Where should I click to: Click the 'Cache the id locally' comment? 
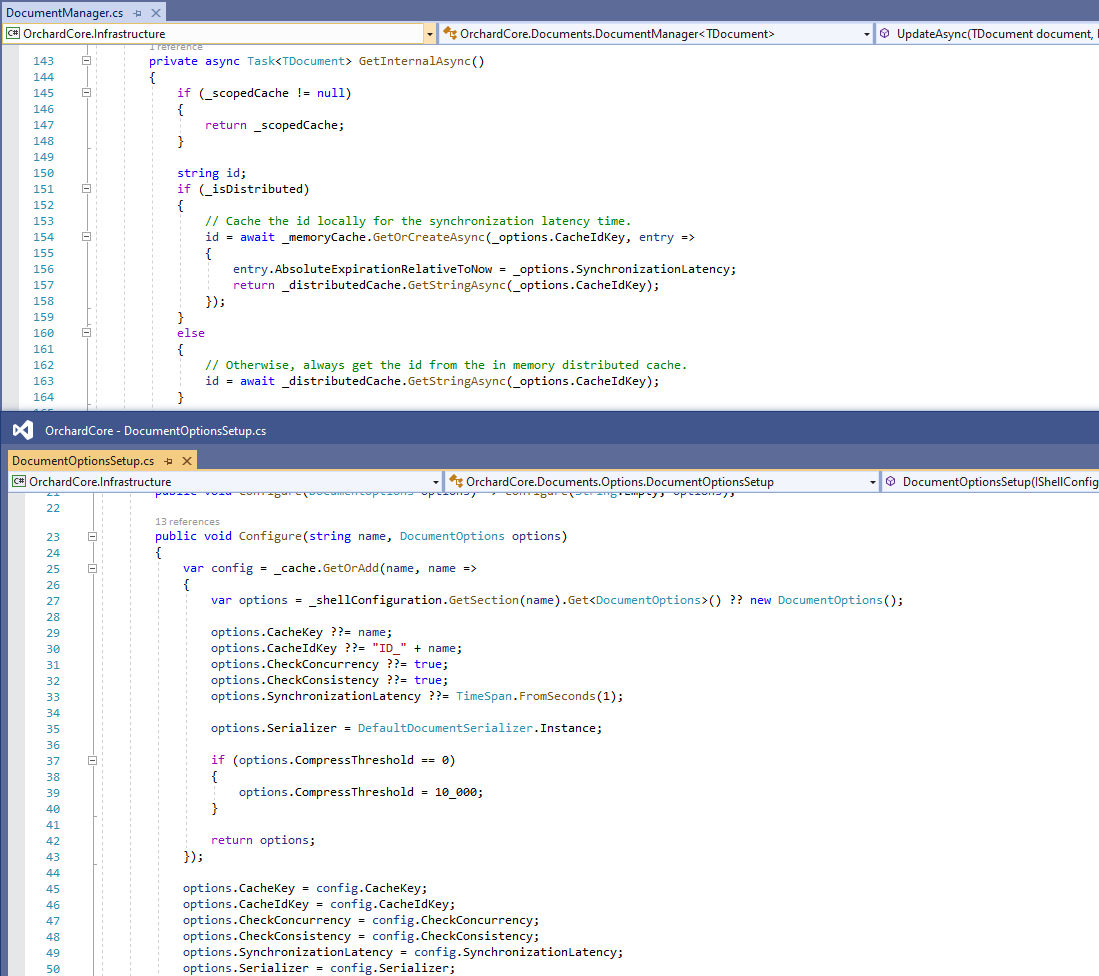tap(418, 221)
